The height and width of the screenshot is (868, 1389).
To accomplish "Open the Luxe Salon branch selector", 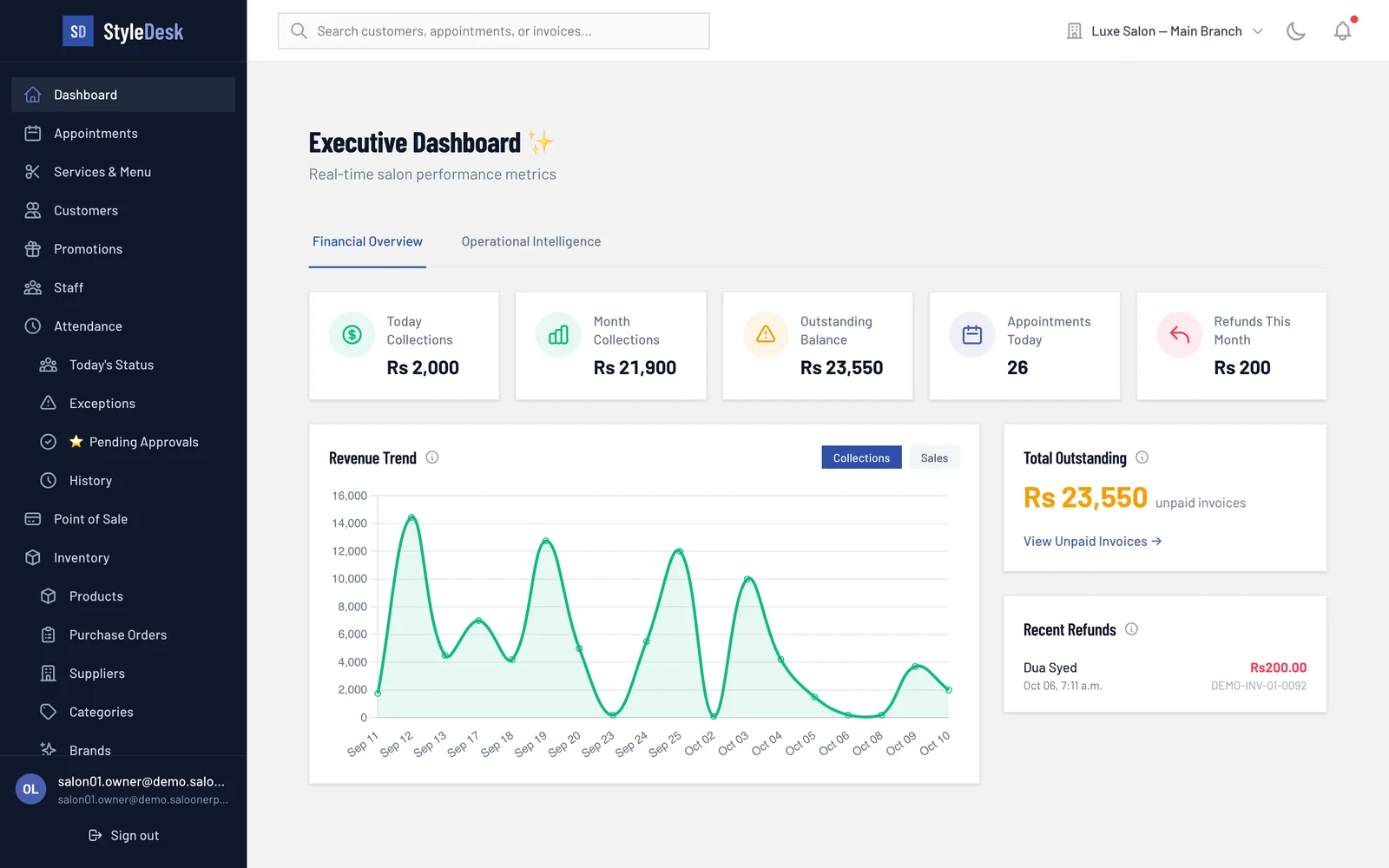I will tap(1165, 31).
